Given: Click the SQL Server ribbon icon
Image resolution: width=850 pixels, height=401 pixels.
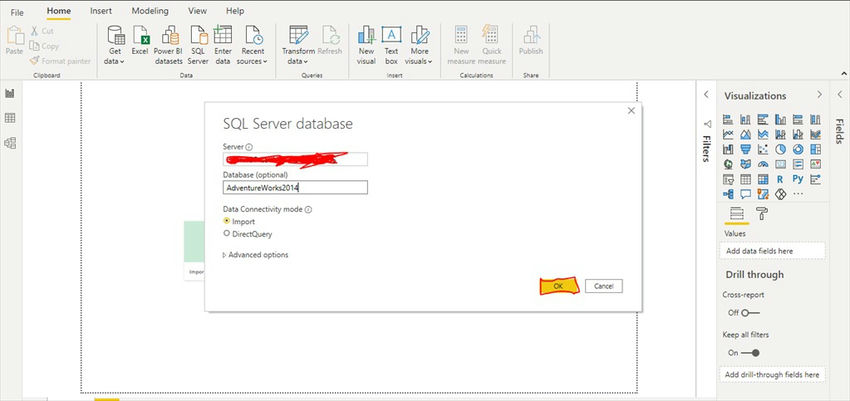Looking at the screenshot, I should pos(198,46).
